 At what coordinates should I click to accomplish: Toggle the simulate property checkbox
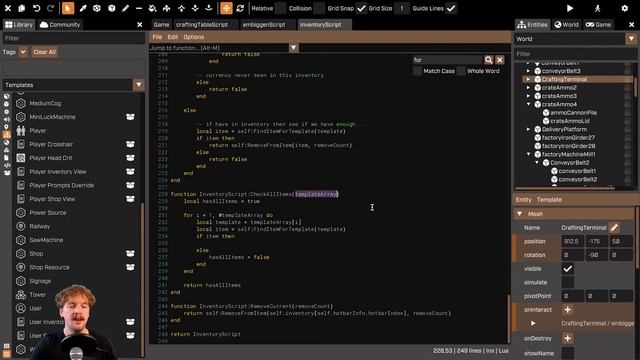click(567, 282)
